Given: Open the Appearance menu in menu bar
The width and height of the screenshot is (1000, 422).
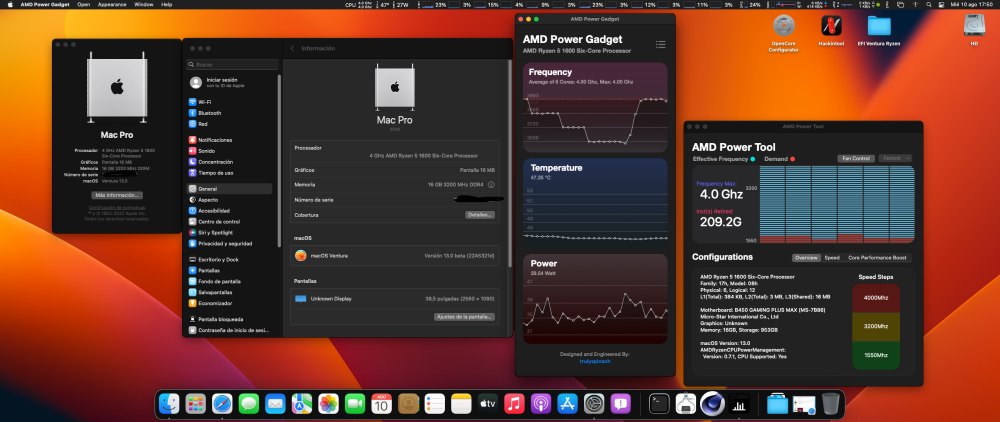Looking at the screenshot, I should point(111,4).
